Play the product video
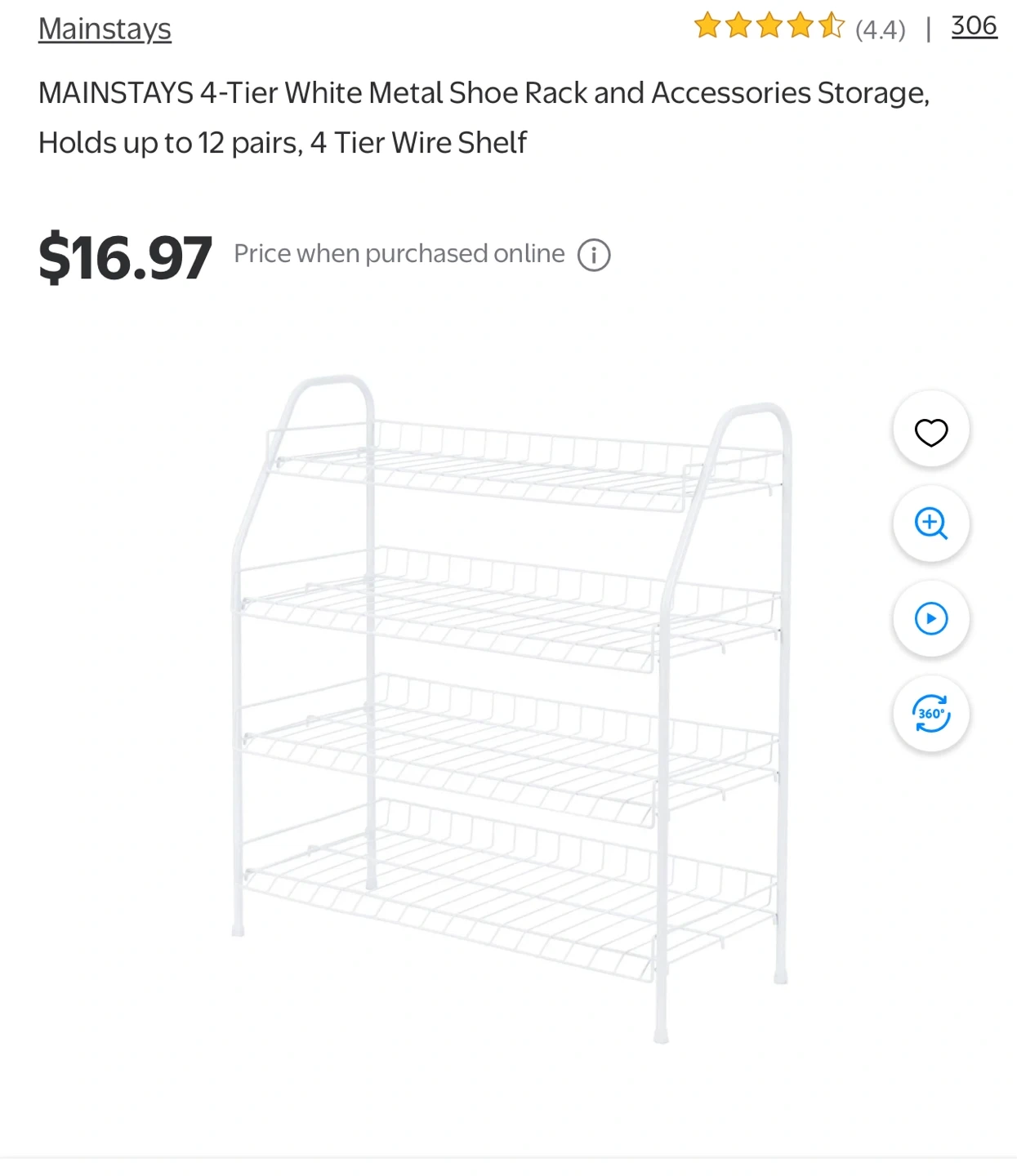The image size is (1017, 1176). [x=930, y=618]
